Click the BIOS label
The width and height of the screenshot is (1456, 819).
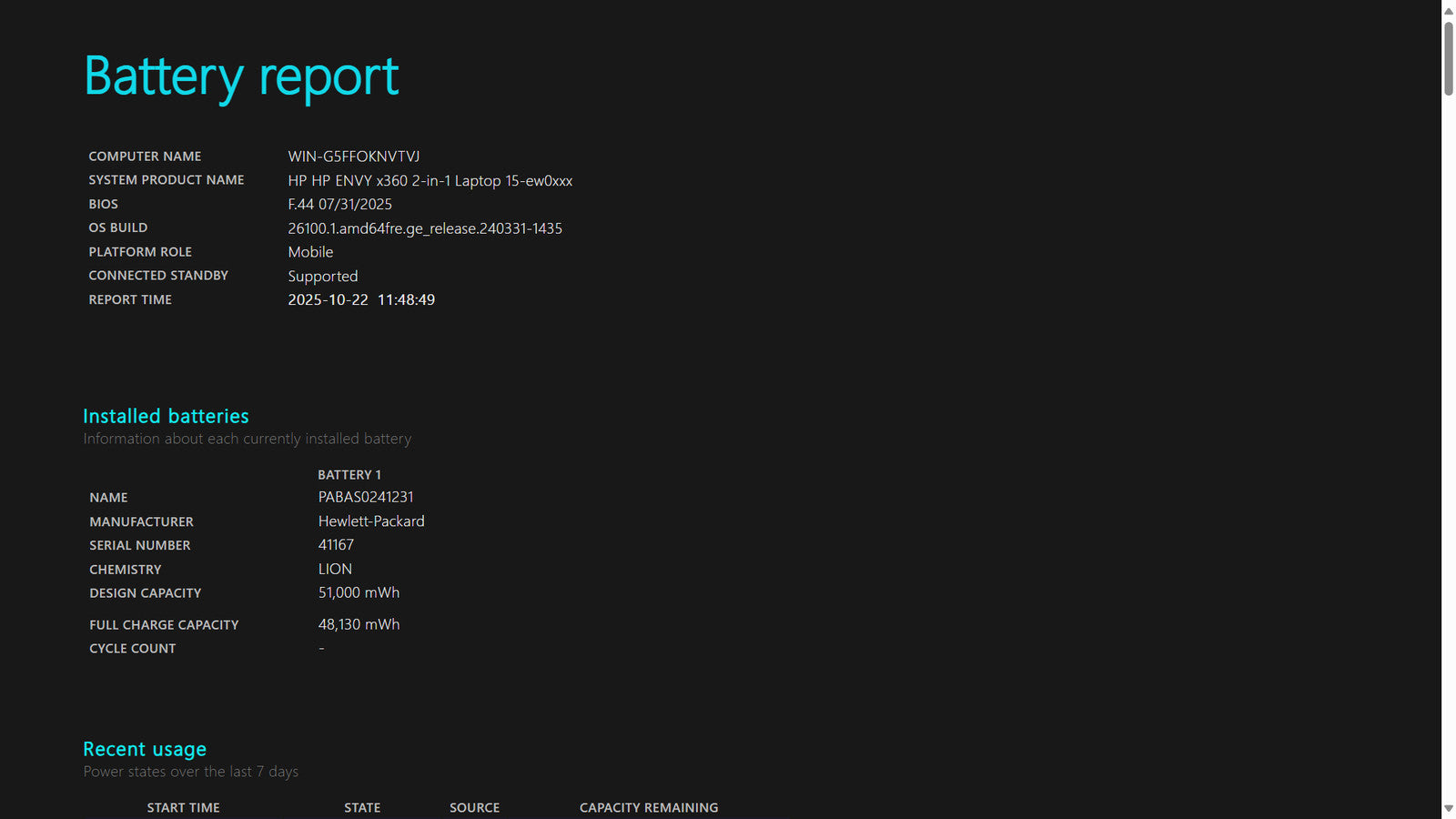click(x=104, y=205)
